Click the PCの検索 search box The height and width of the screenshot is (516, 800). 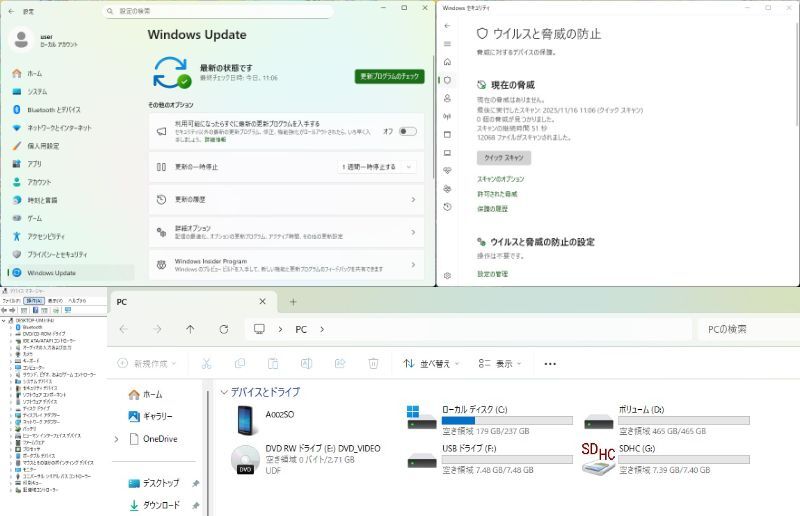coord(748,329)
